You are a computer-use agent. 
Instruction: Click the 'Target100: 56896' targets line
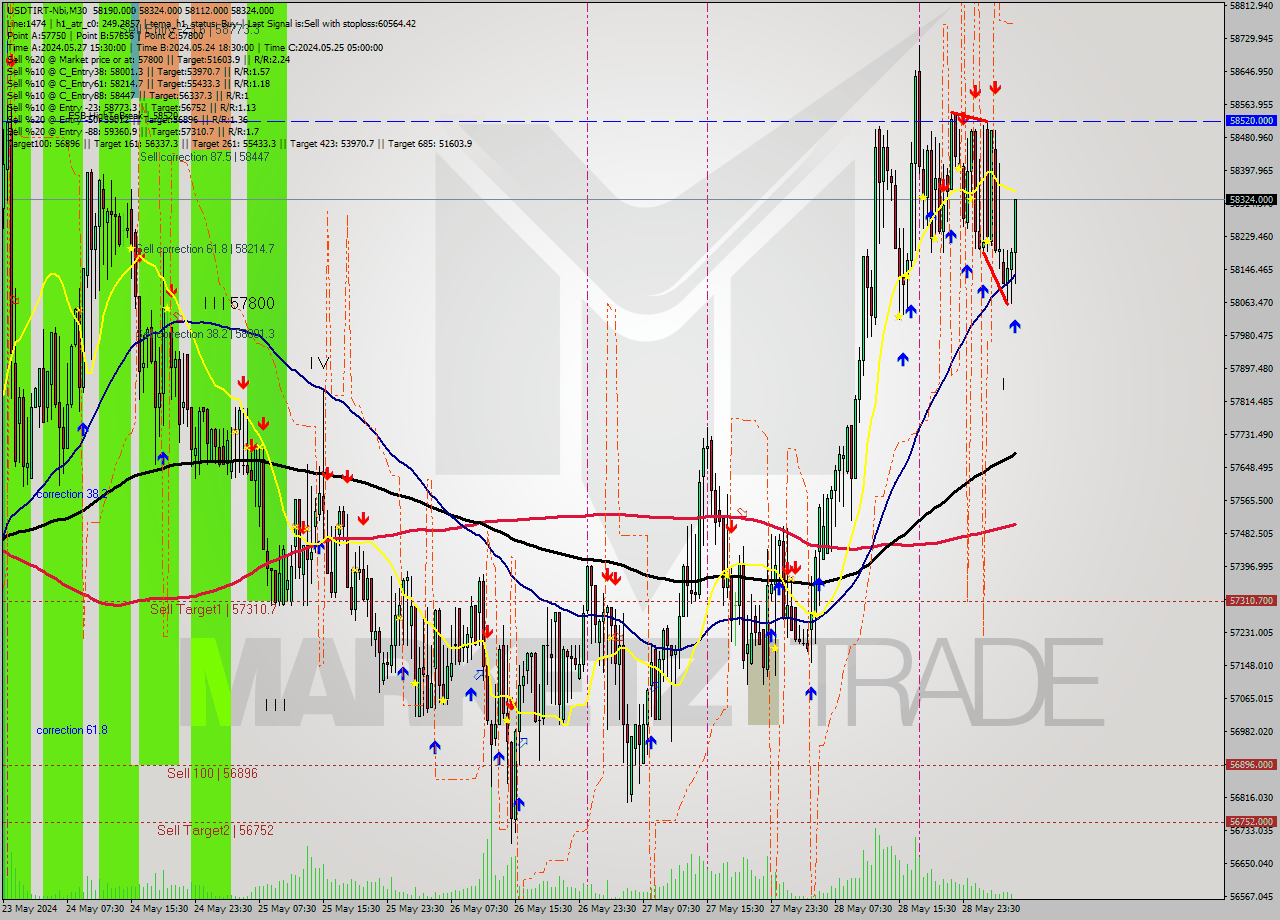click(x=240, y=143)
